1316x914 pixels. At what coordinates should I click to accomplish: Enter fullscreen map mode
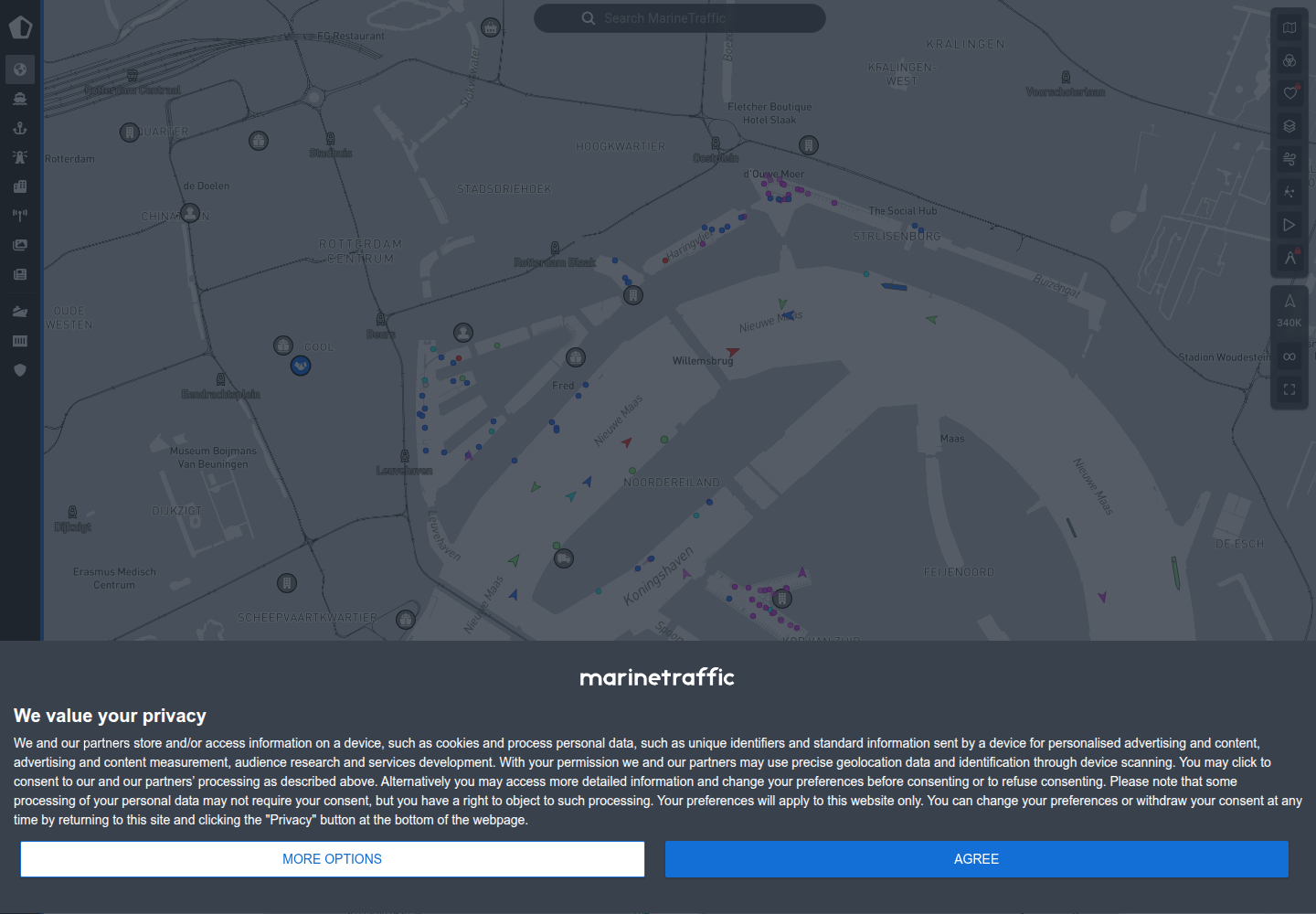(x=1289, y=389)
